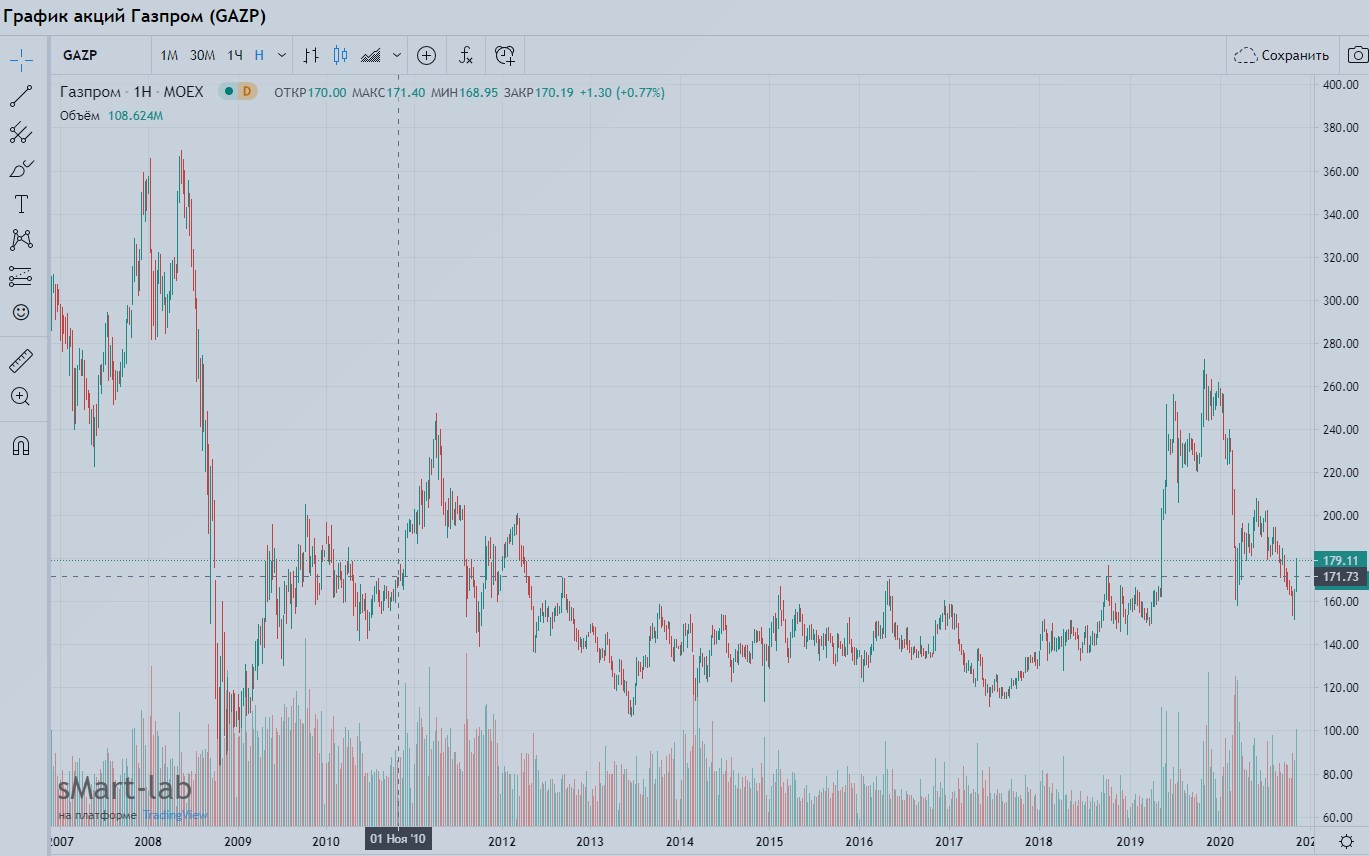The height and width of the screenshot is (856, 1369).
Task: Click the 2008 year label on time axis
Action: tap(148, 841)
